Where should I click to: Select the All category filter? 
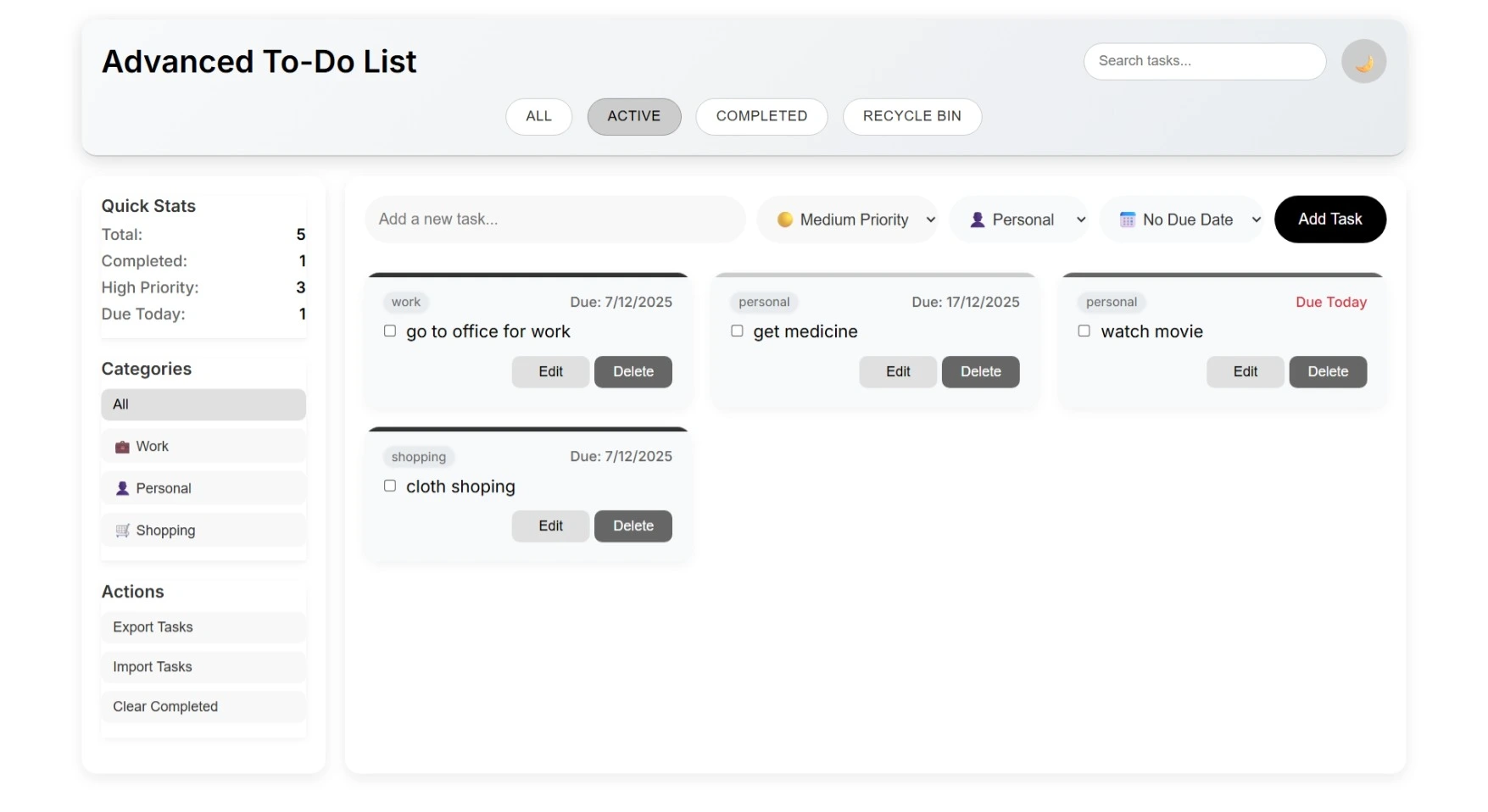click(203, 404)
